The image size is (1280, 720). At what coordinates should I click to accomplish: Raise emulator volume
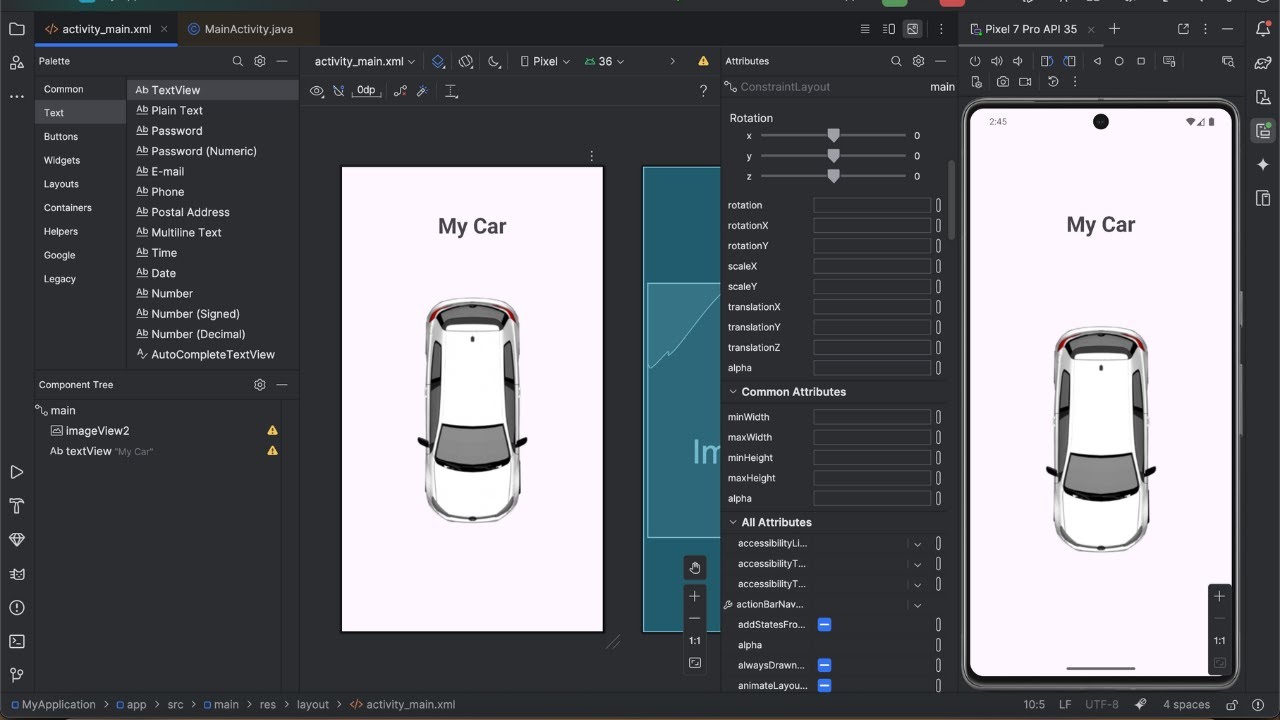click(x=997, y=61)
